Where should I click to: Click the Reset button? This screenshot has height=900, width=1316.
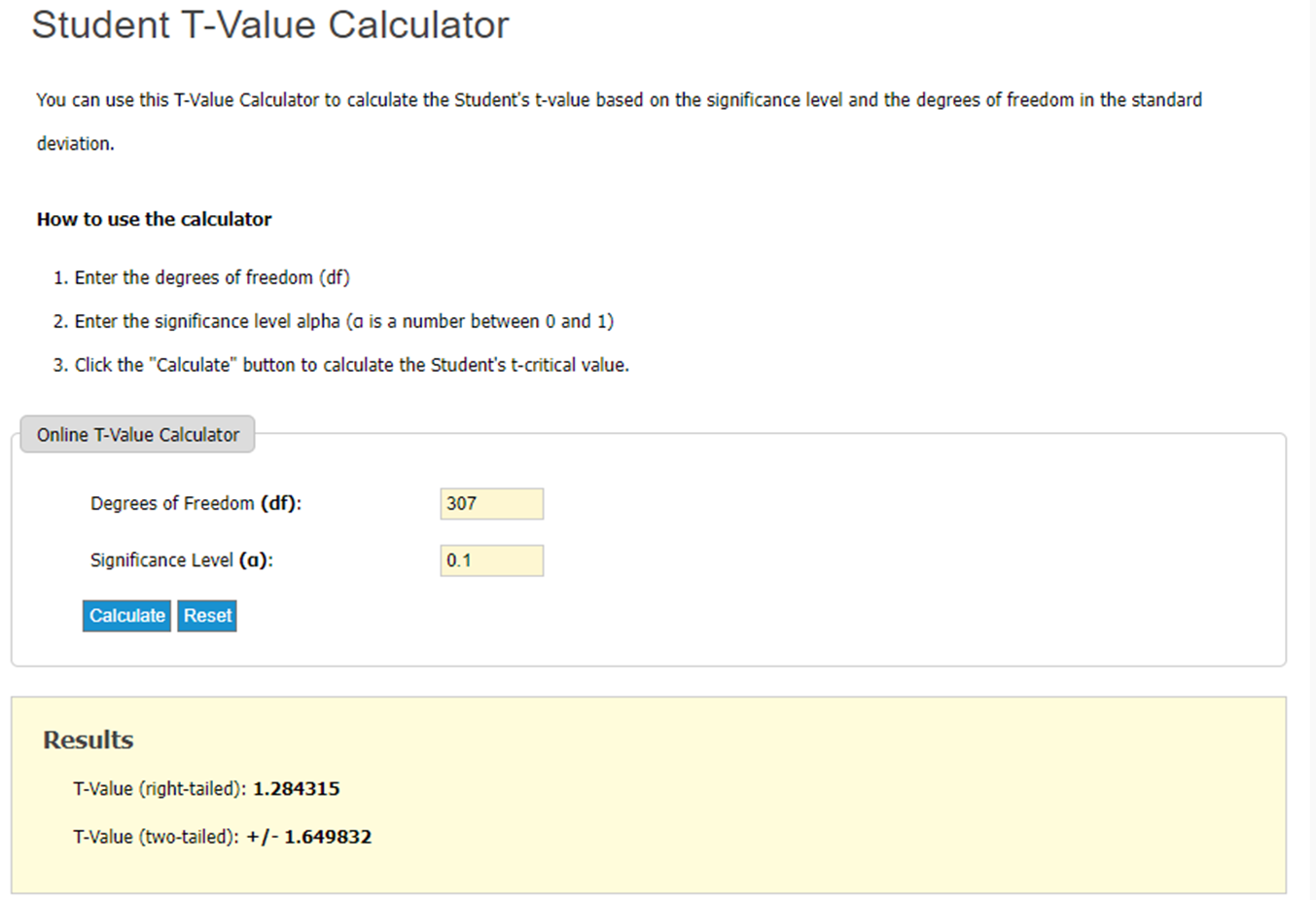[x=207, y=616]
